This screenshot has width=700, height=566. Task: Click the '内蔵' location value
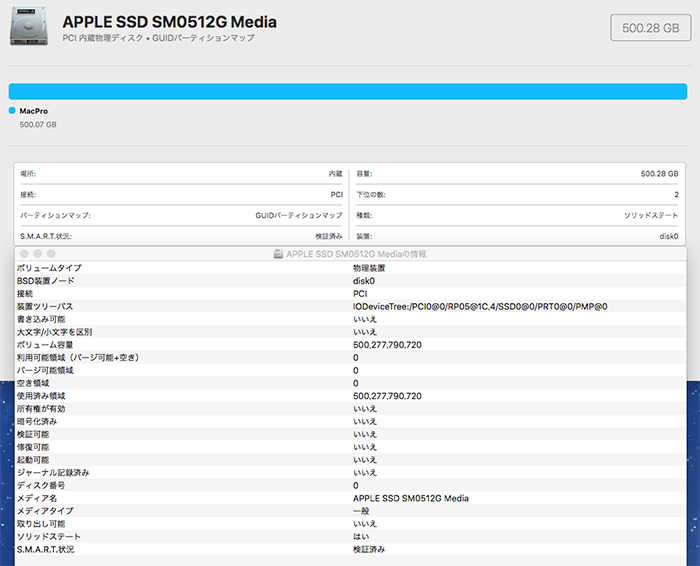pos(335,174)
